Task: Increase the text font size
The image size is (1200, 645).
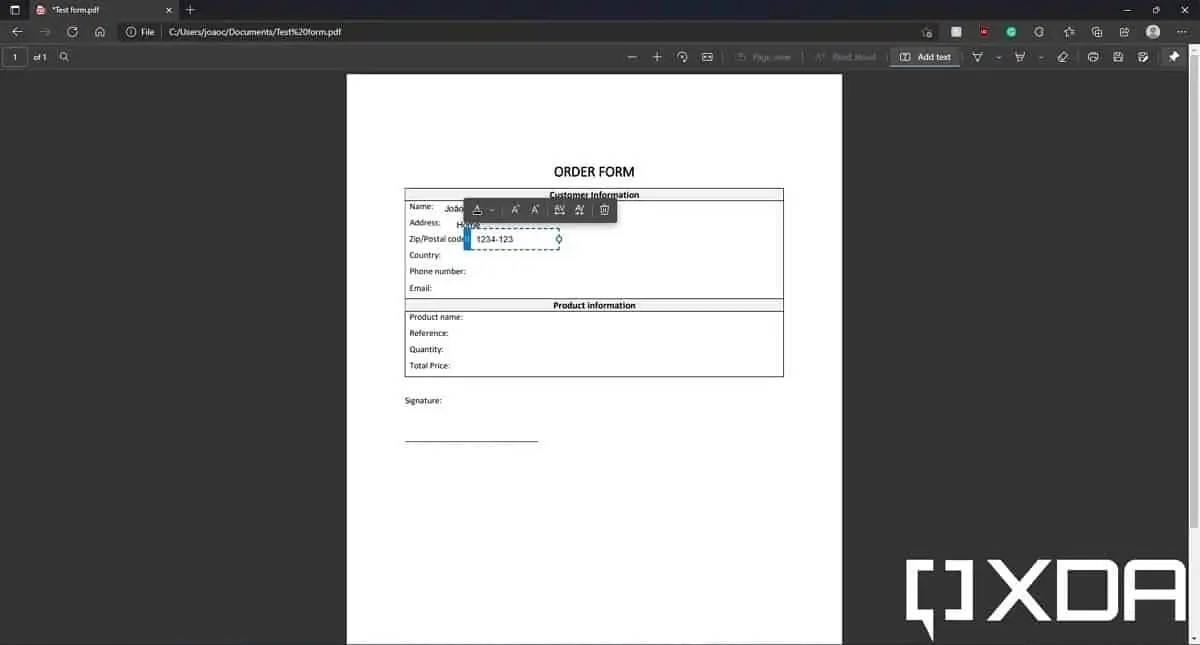Action: click(x=535, y=210)
